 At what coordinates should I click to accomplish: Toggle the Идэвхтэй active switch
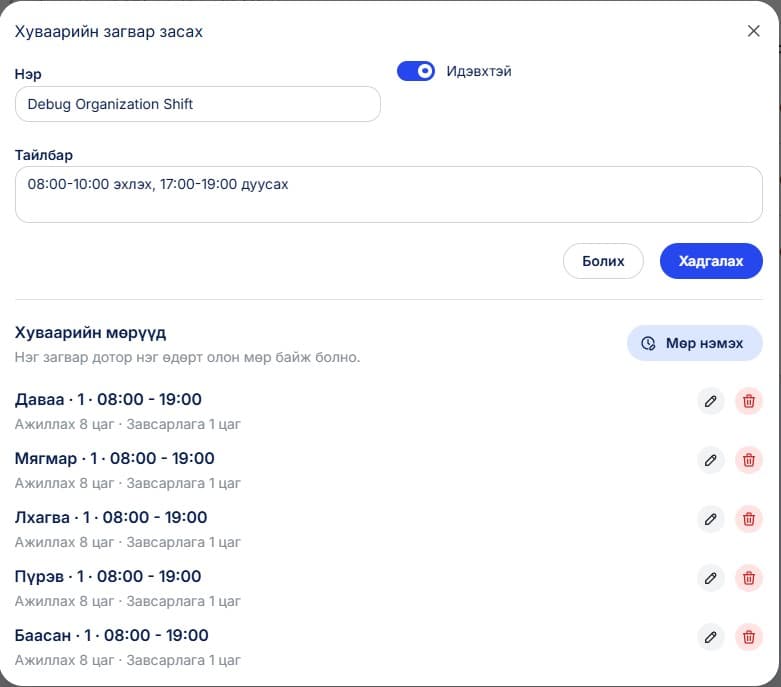coord(415,71)
